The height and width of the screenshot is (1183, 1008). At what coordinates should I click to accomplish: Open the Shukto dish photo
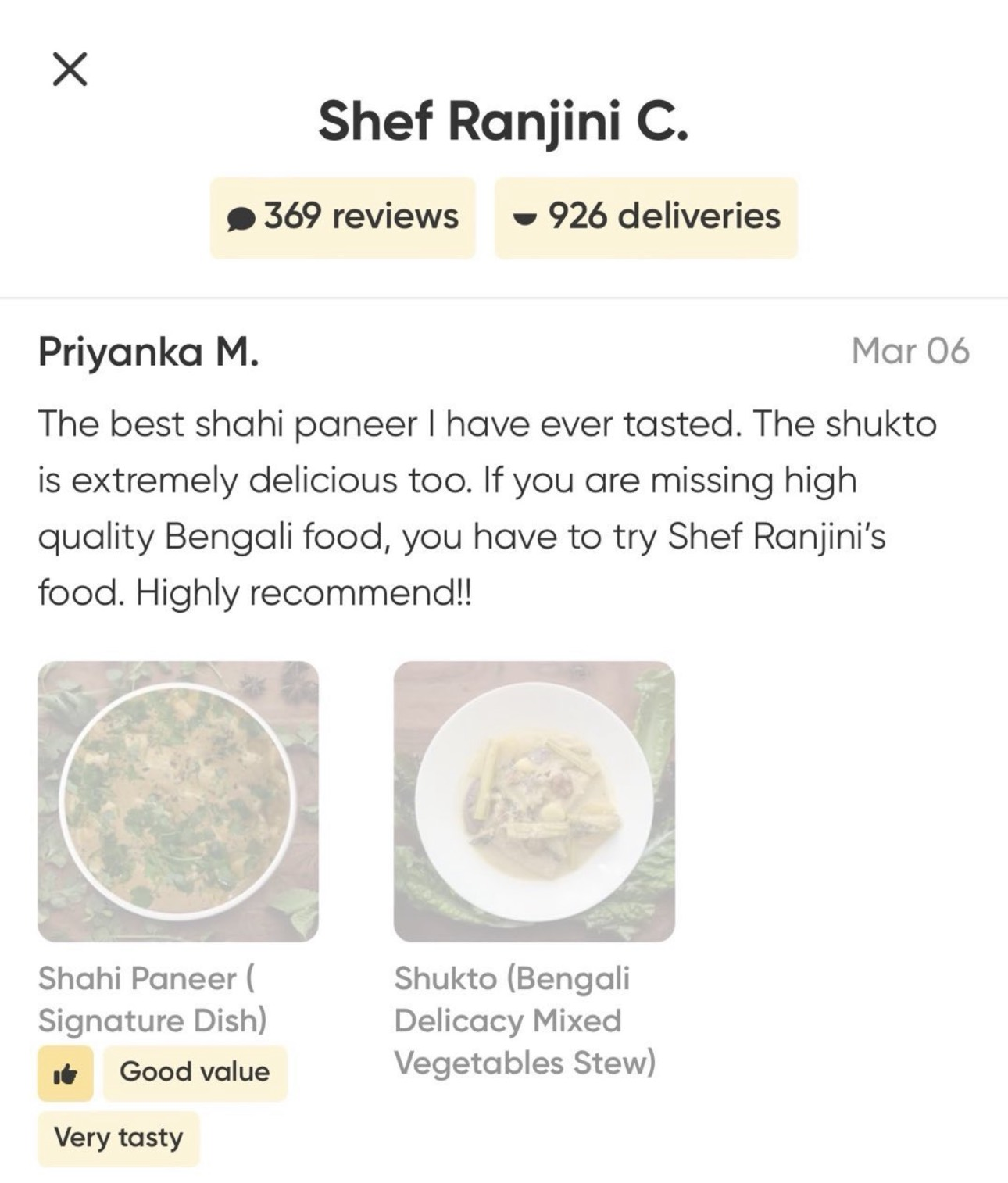534,801
